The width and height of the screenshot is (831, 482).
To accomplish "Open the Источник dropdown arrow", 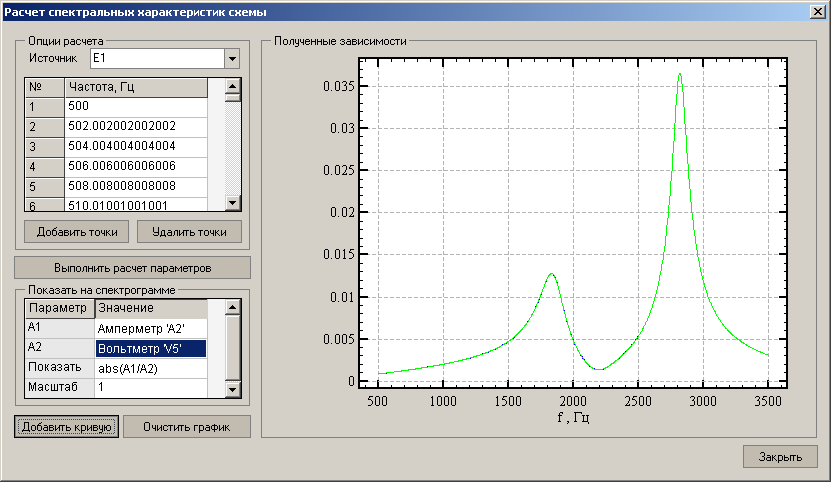I will click(233, 60).
